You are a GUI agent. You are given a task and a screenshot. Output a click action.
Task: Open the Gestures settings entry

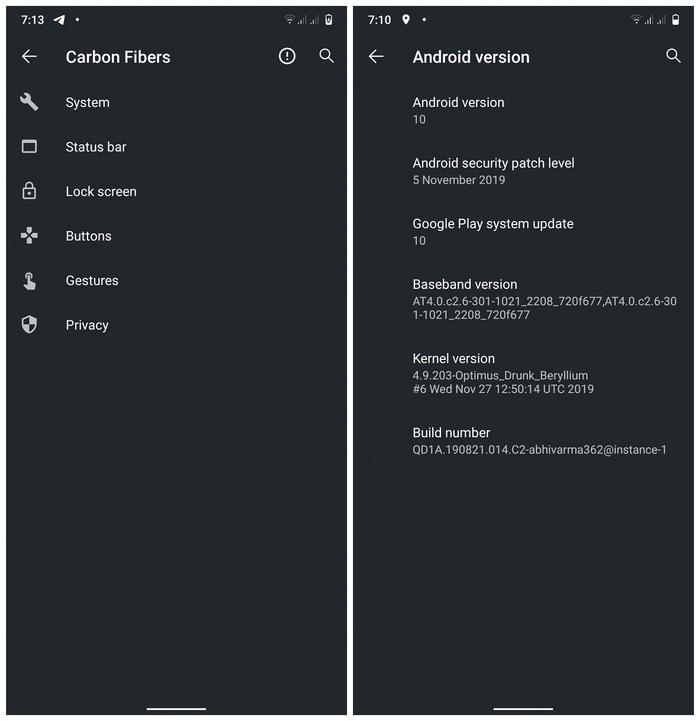pyautogui.click(x=177, y=280)
